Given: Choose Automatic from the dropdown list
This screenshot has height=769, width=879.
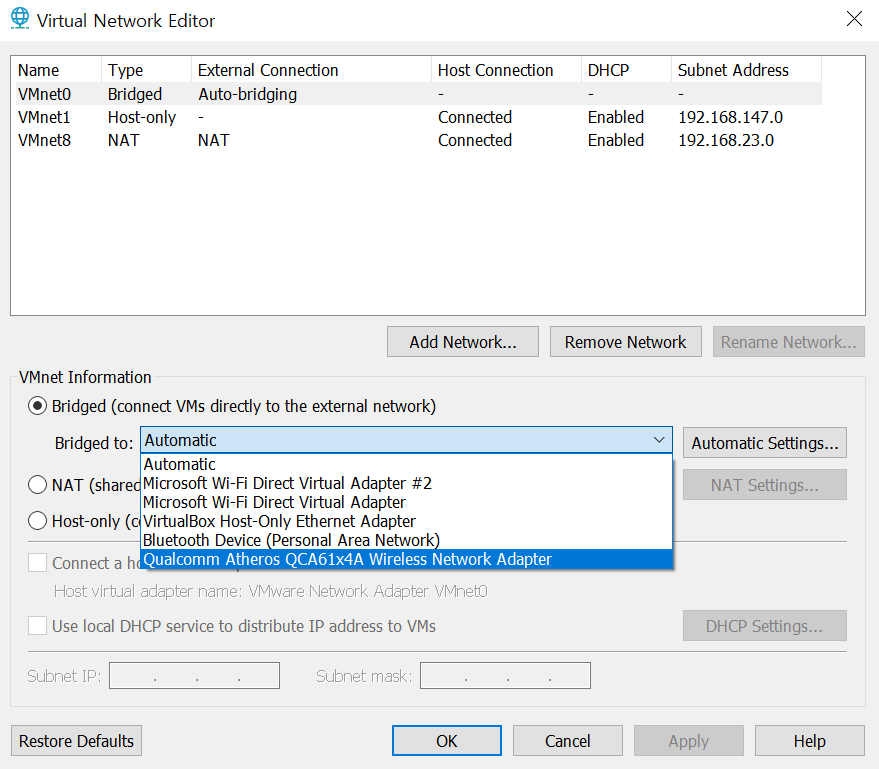Looking at the screenshot, I should 406,464.
